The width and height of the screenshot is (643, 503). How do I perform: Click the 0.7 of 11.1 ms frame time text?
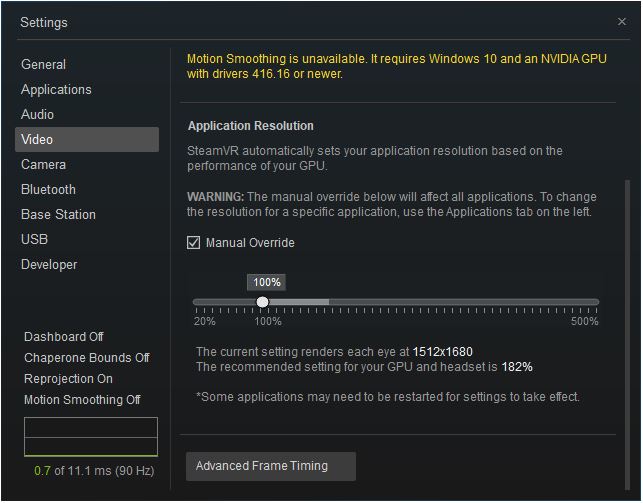pyautogui.click(x=94, y=471)
